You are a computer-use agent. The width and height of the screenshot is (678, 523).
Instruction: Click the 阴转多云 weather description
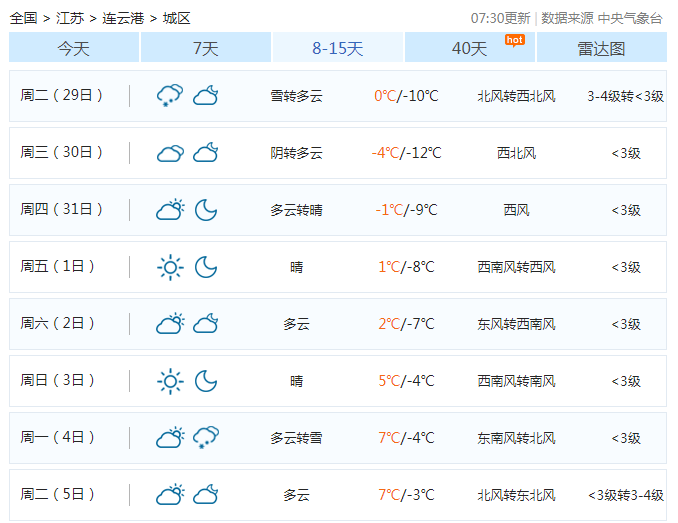pyautogui.click(x=297, y=153)
